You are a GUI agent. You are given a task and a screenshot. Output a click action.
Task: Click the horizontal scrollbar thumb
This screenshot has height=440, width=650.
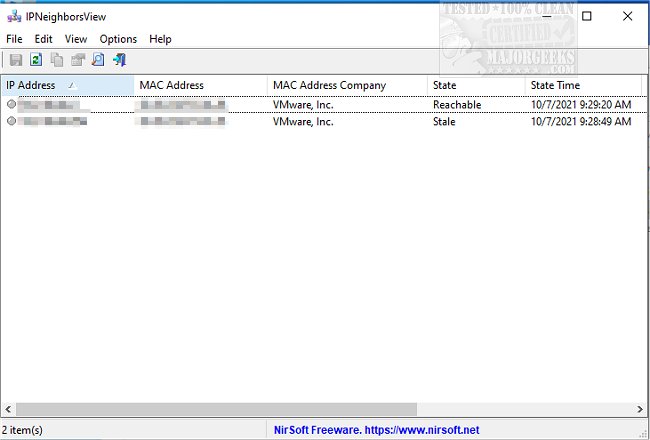216,409
